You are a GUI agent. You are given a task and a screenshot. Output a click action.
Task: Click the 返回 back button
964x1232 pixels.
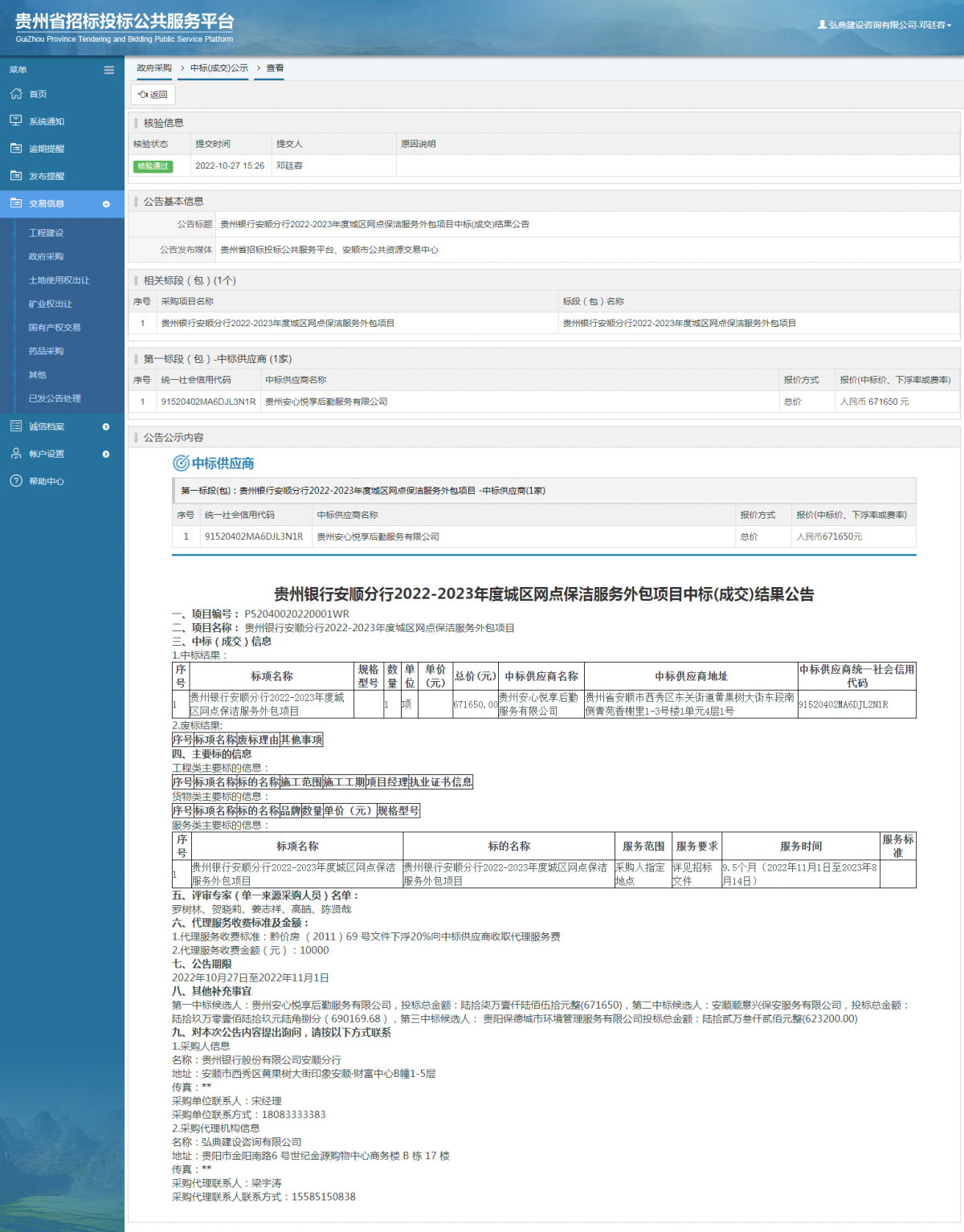click(153, 95)
